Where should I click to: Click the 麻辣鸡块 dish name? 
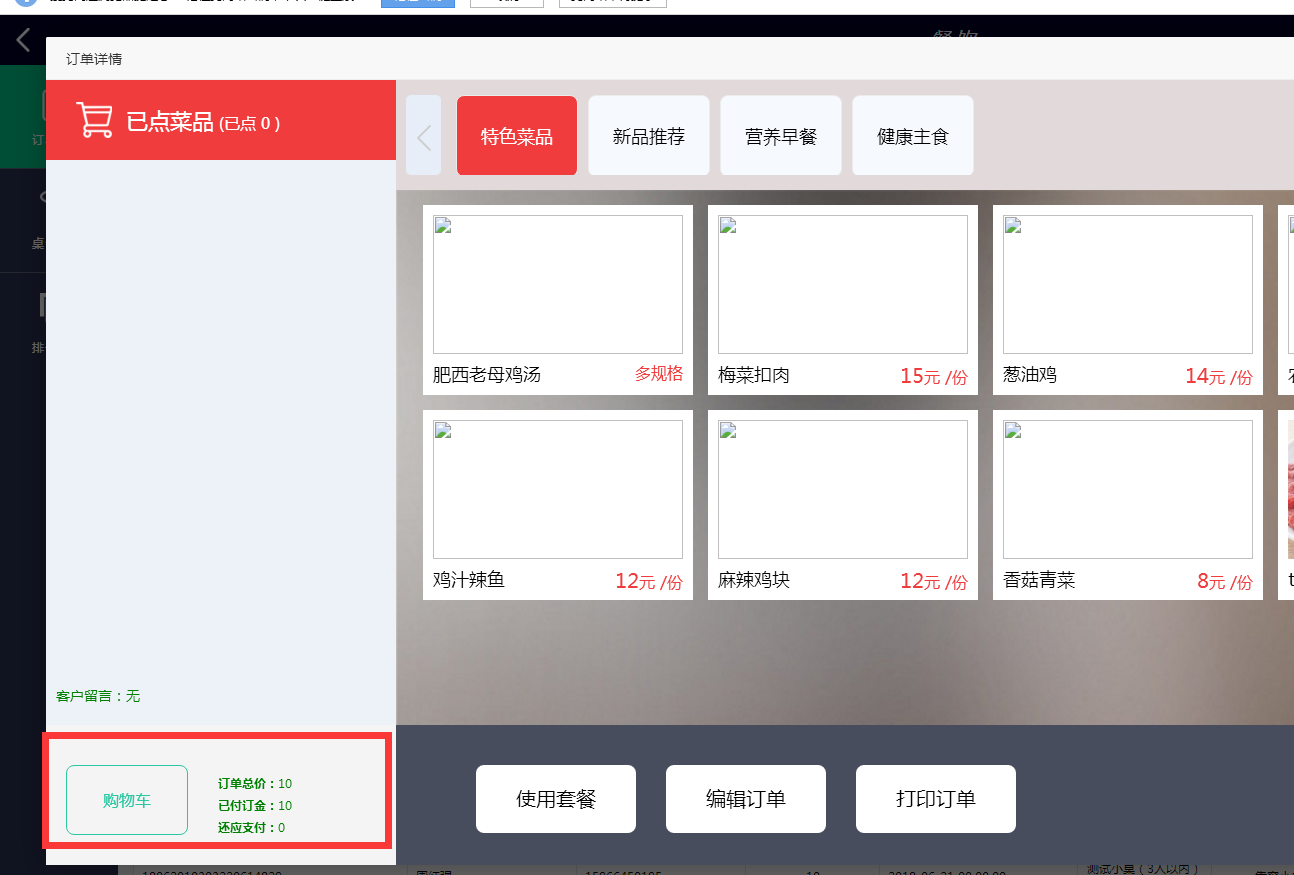tap(754, 580)
